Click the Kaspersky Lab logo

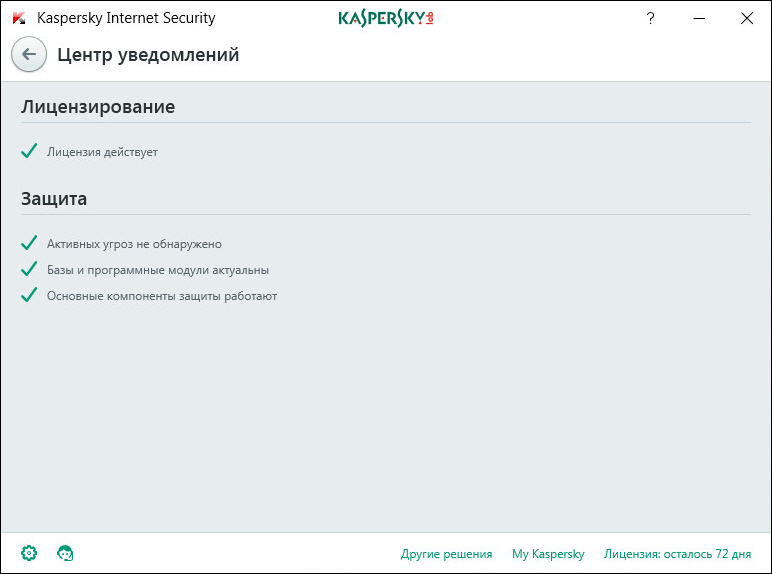coord(386,18)
